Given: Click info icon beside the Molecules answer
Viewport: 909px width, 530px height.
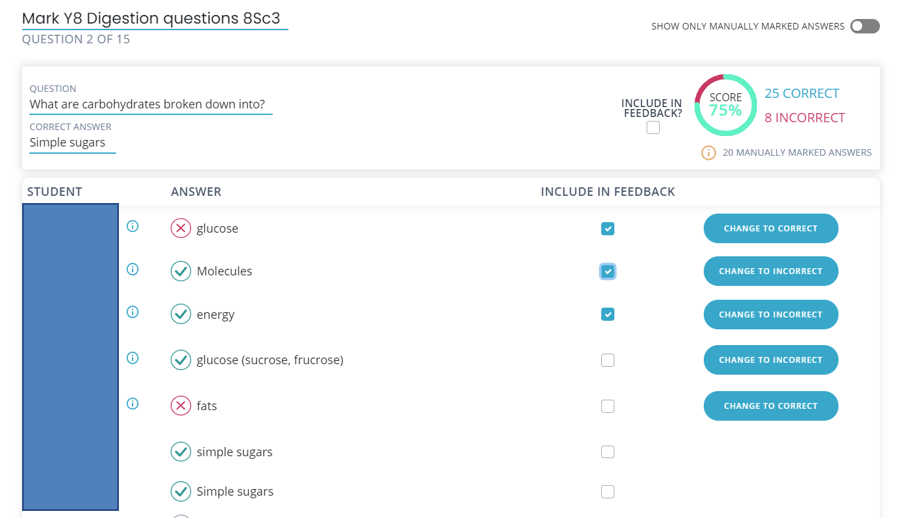Looking at the screenshot, I should [x=133, y=270].
